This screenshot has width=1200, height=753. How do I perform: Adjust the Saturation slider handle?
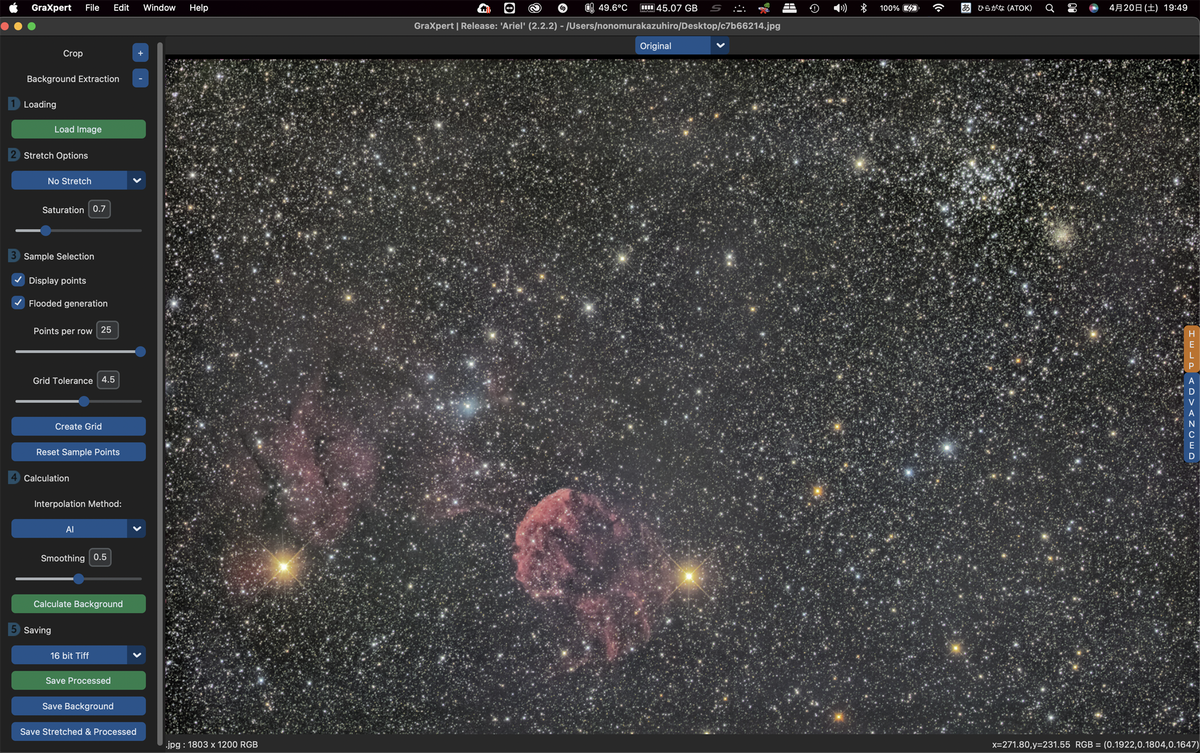[45, 231]
